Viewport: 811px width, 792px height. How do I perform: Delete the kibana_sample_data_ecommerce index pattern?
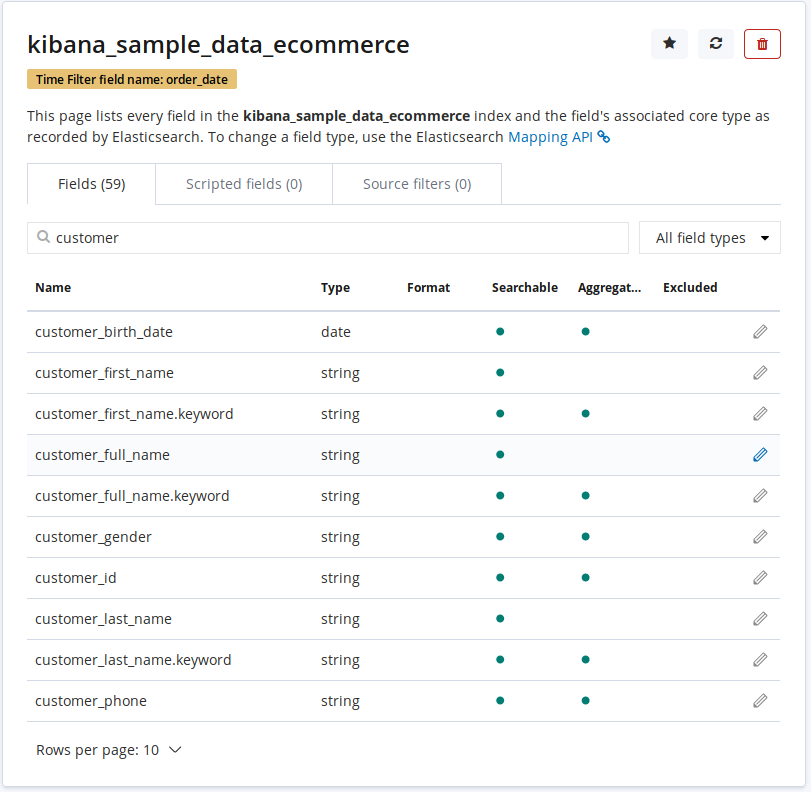coord(762,44)
